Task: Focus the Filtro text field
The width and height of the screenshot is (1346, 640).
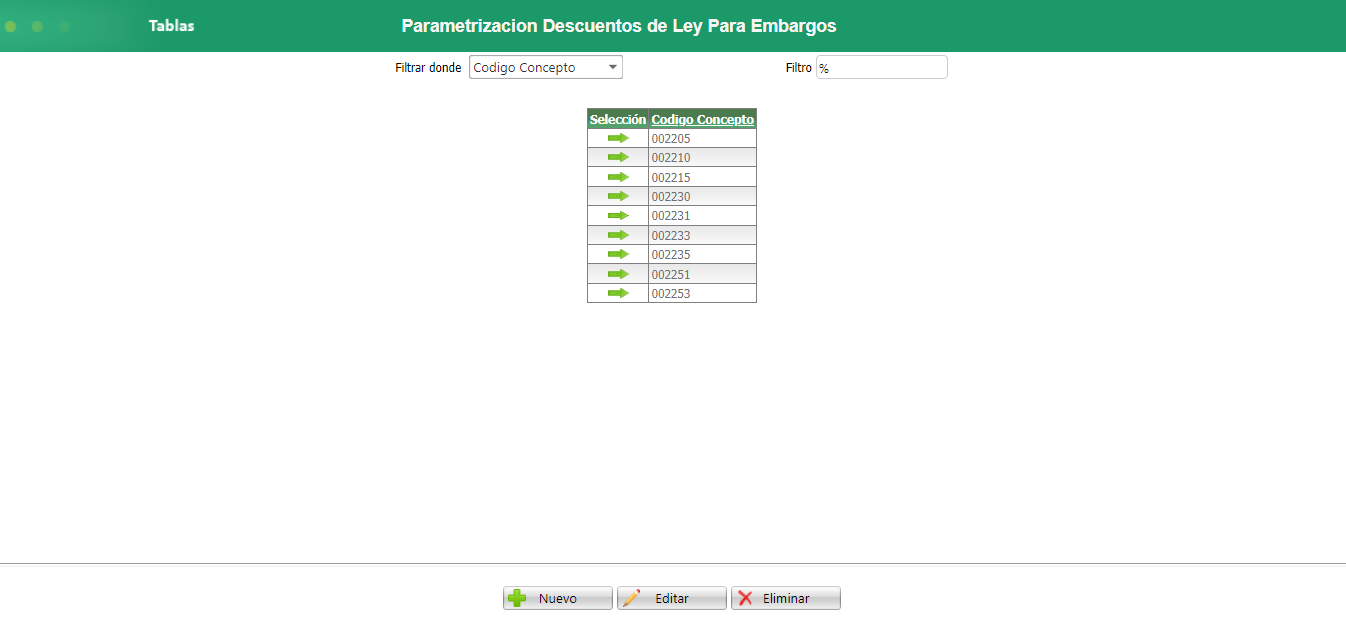Action: tap(881, 67)
